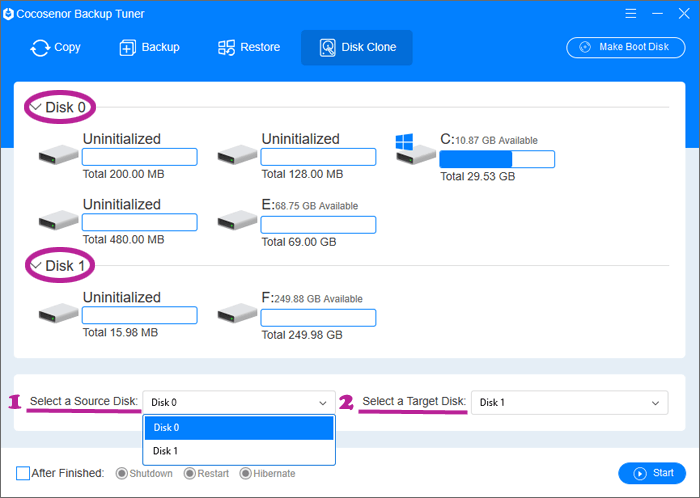This screenshot has width=700, height=498.
Task: Switch to the Backup tab
Action: (x=150, y=47)
